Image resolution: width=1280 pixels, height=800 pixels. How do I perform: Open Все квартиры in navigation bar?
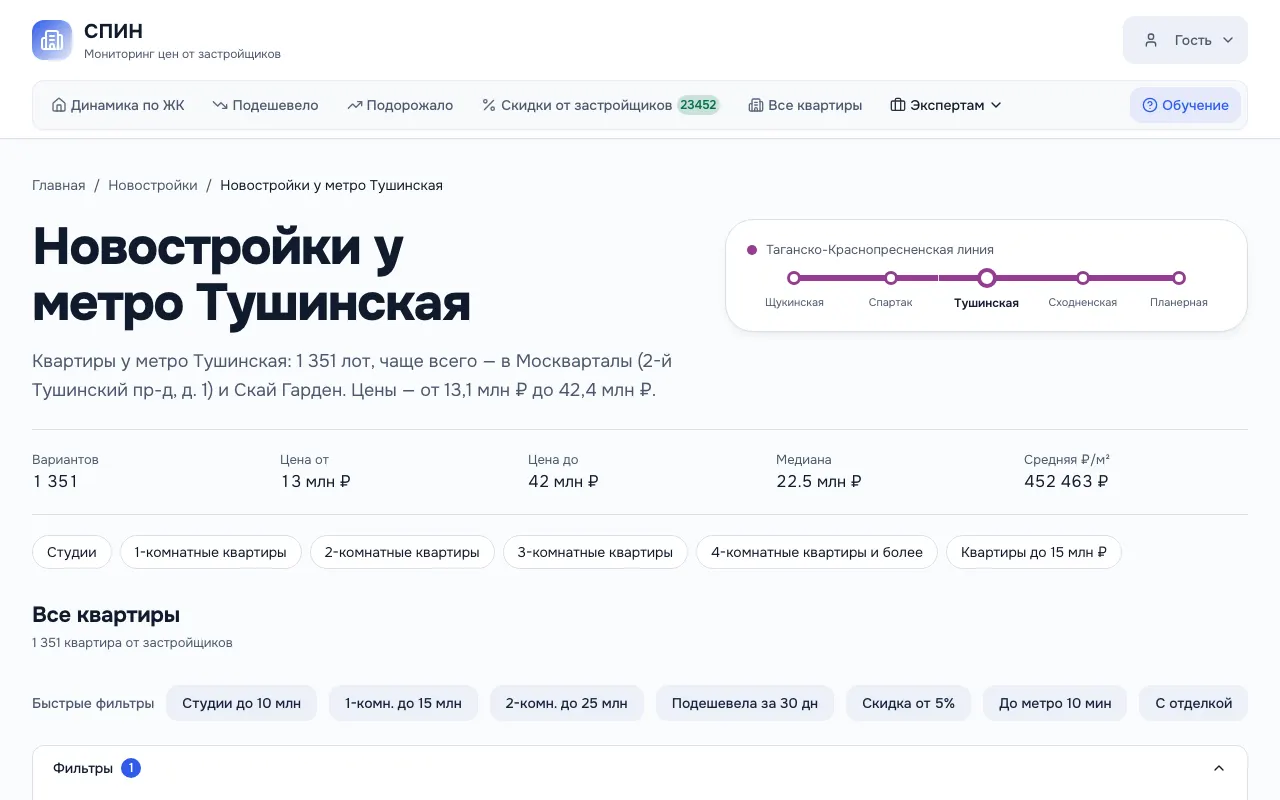pyautogui.click(x=805, y=105)
